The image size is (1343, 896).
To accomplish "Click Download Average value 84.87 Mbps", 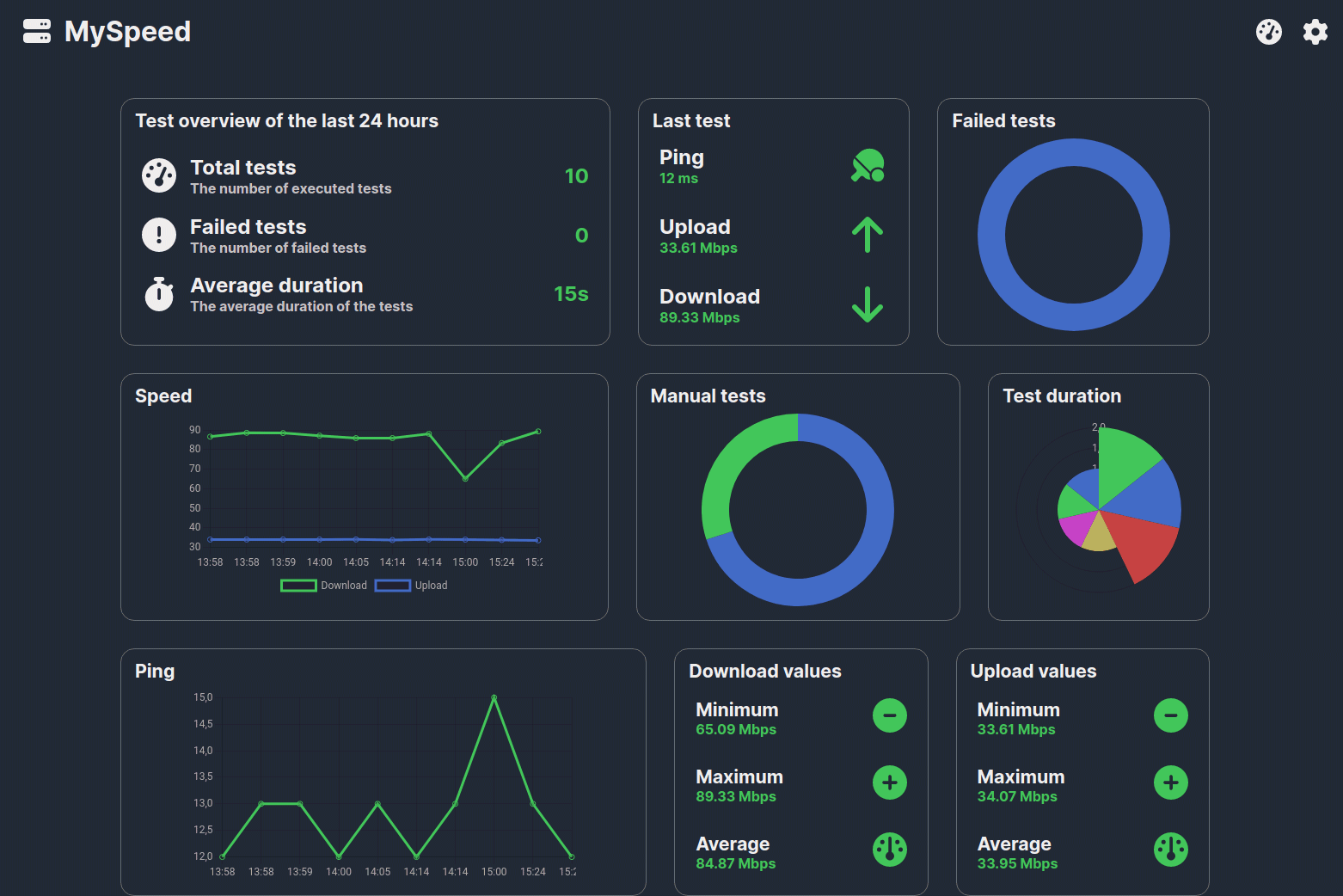I will click(x=736, y=864).
